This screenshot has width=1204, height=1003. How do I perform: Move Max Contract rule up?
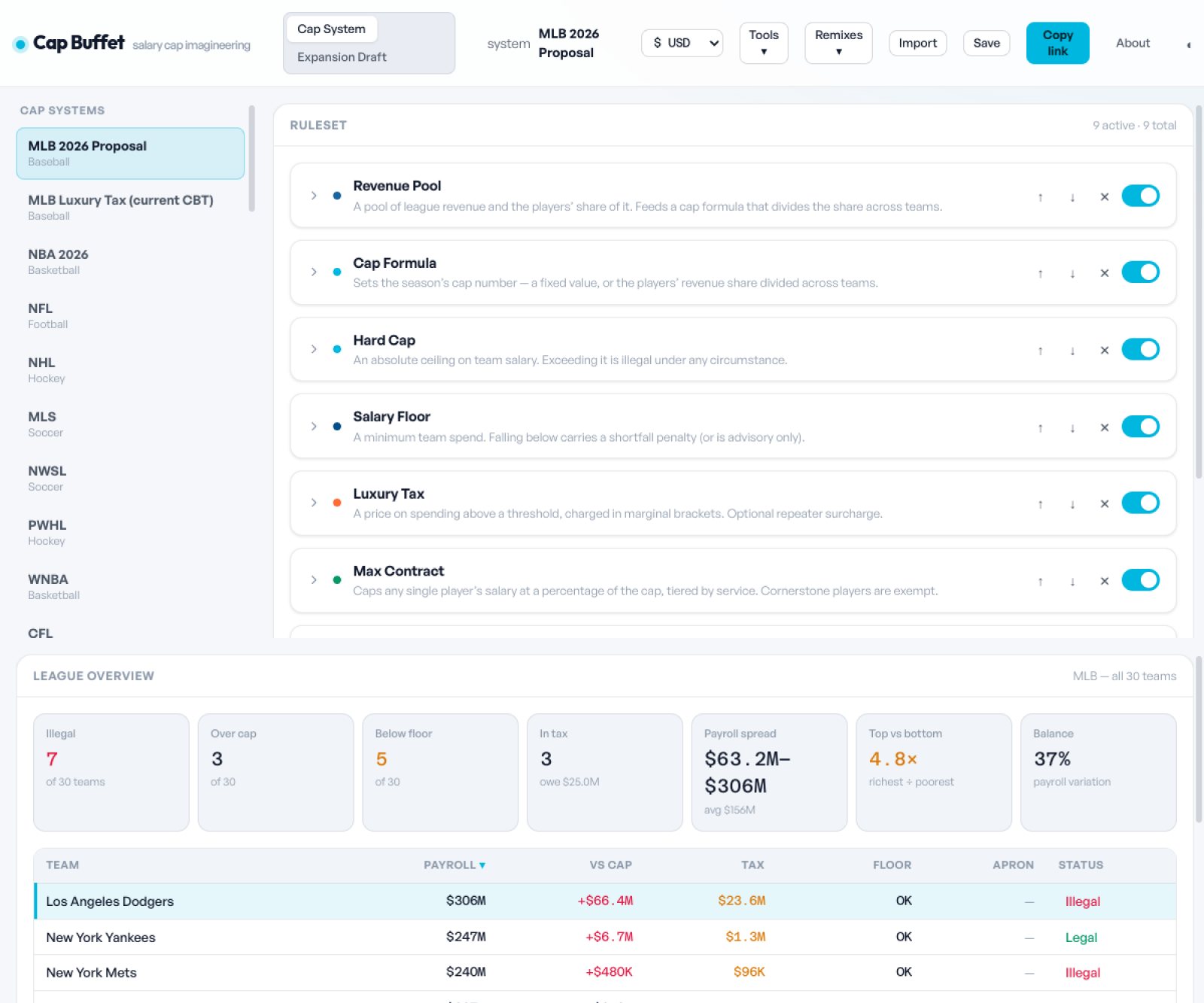coord(1040,582)
